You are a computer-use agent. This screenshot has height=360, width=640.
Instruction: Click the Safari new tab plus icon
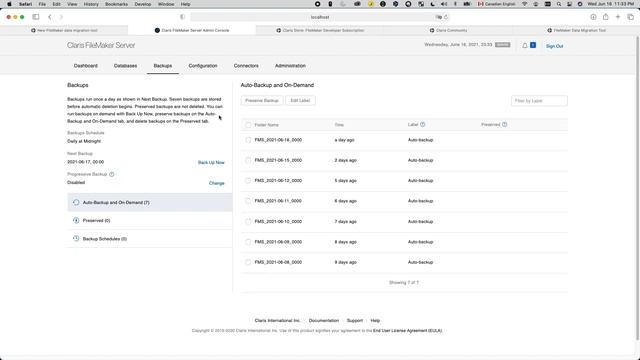tap(618, 17)
